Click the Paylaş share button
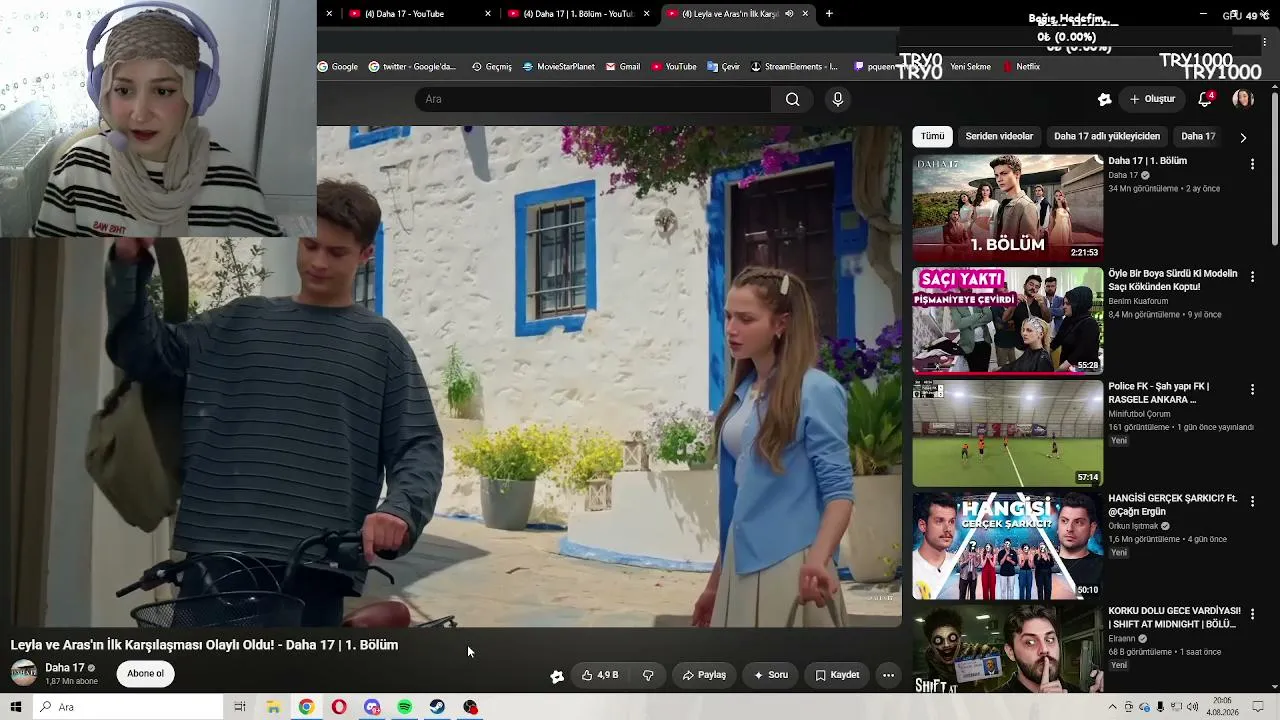Image resolution: width=1280 pixels, height=720 pixels. pyautogui.click(x=704, y=675)
